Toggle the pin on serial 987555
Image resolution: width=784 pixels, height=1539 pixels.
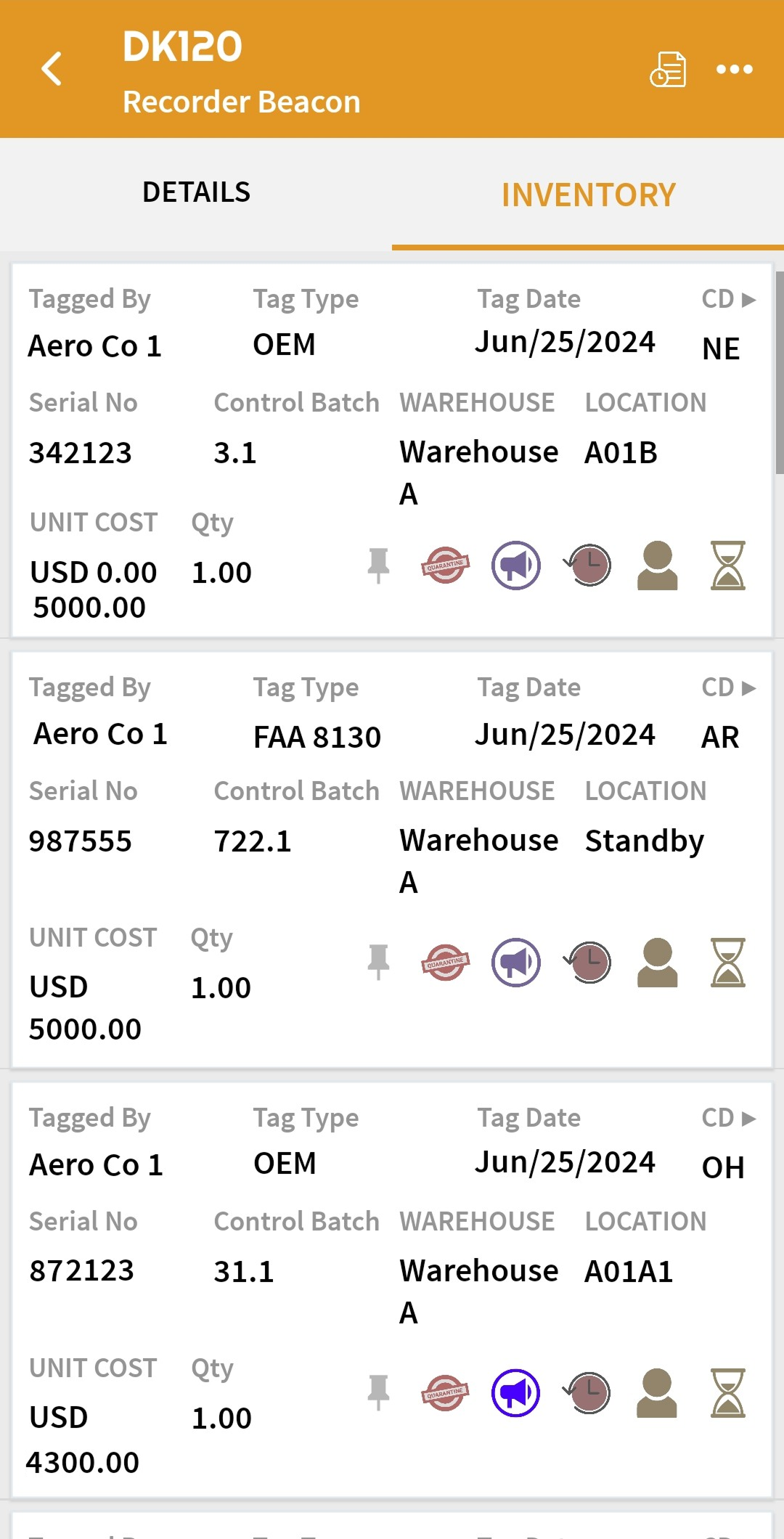point(378,963)
